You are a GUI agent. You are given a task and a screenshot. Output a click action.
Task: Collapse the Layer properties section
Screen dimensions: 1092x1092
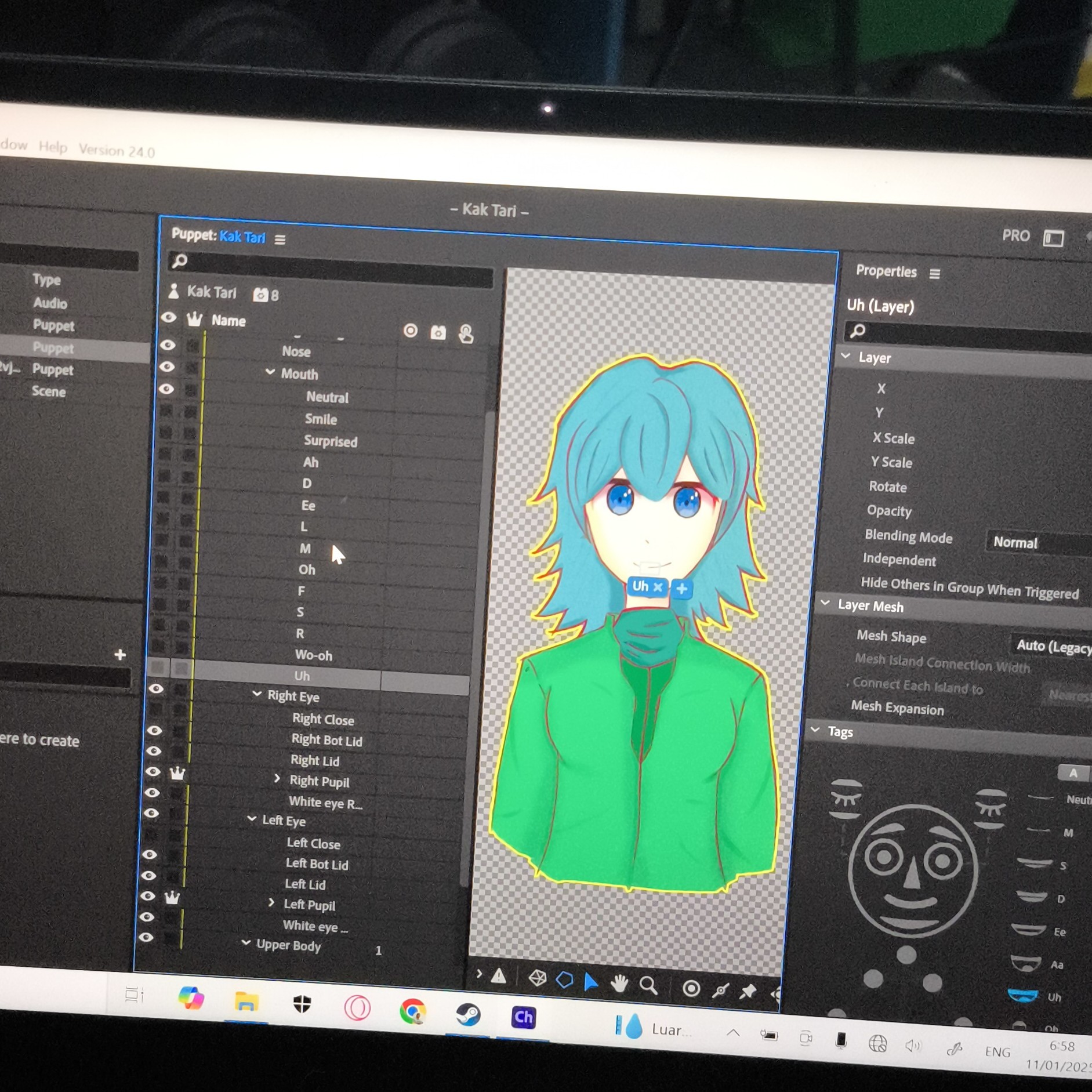coord(846,355)
